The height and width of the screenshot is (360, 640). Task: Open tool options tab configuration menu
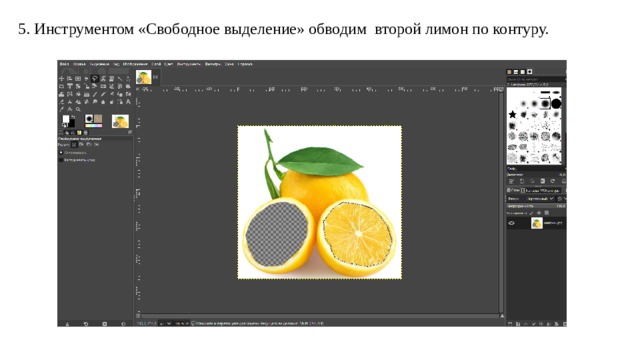130,132
